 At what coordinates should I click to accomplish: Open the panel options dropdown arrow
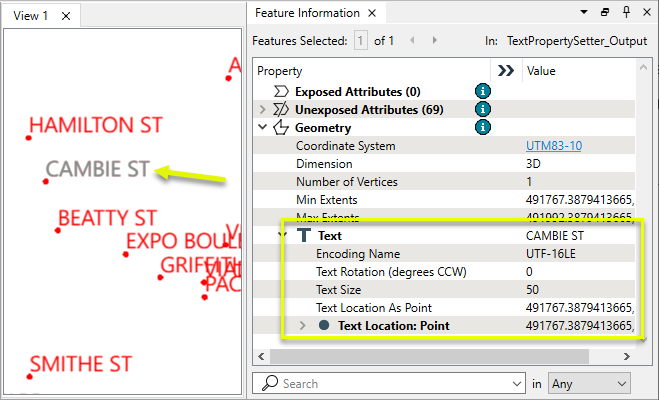pos(584,12)
